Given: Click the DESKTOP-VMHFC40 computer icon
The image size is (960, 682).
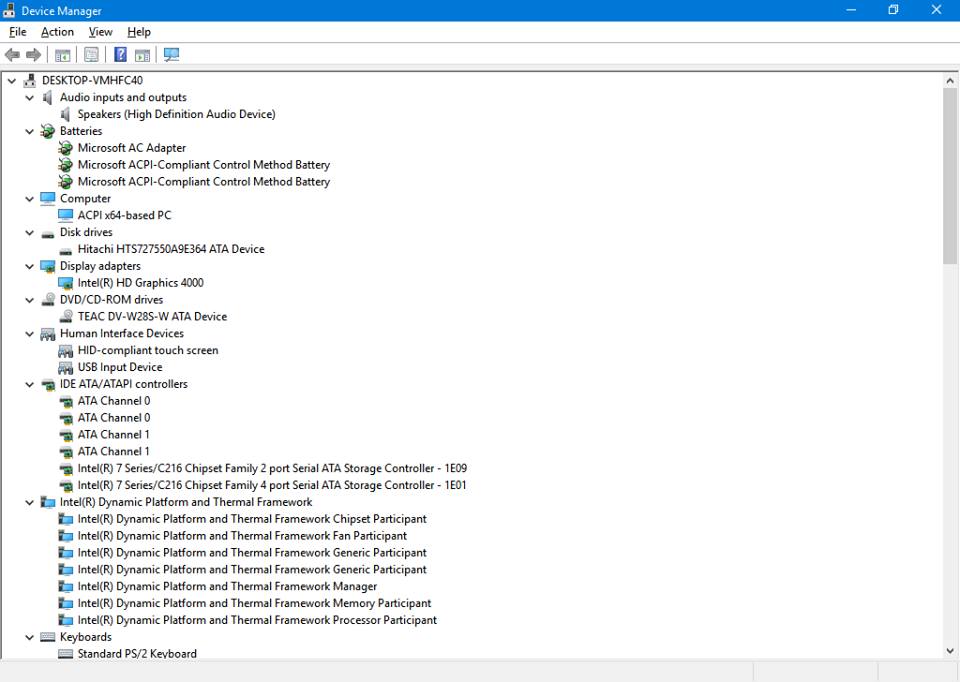Looking at the screenshot, I should coord(30,80).
